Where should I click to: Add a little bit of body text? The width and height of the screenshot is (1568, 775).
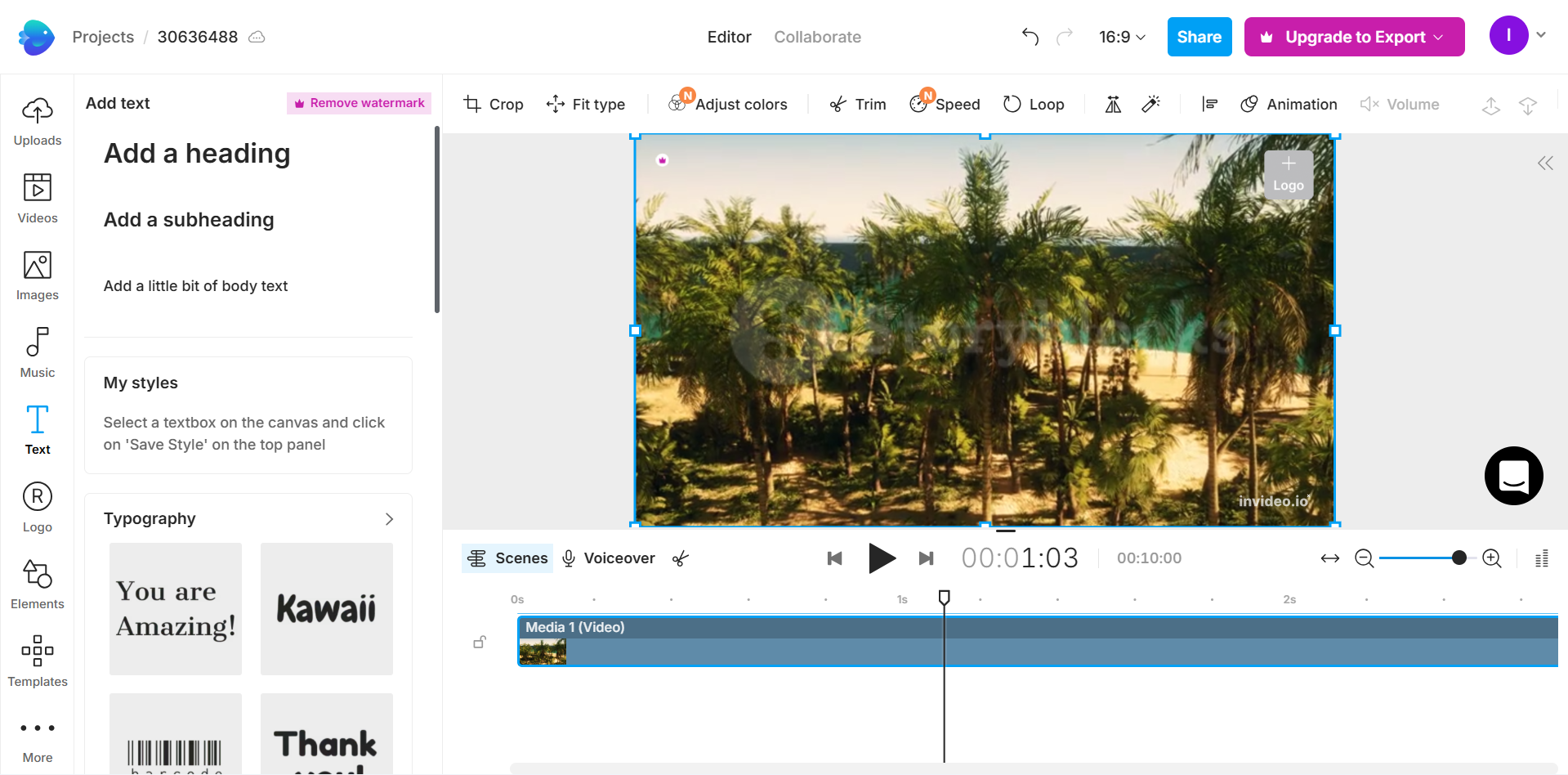pyautogui.click(x=195, y=286)
